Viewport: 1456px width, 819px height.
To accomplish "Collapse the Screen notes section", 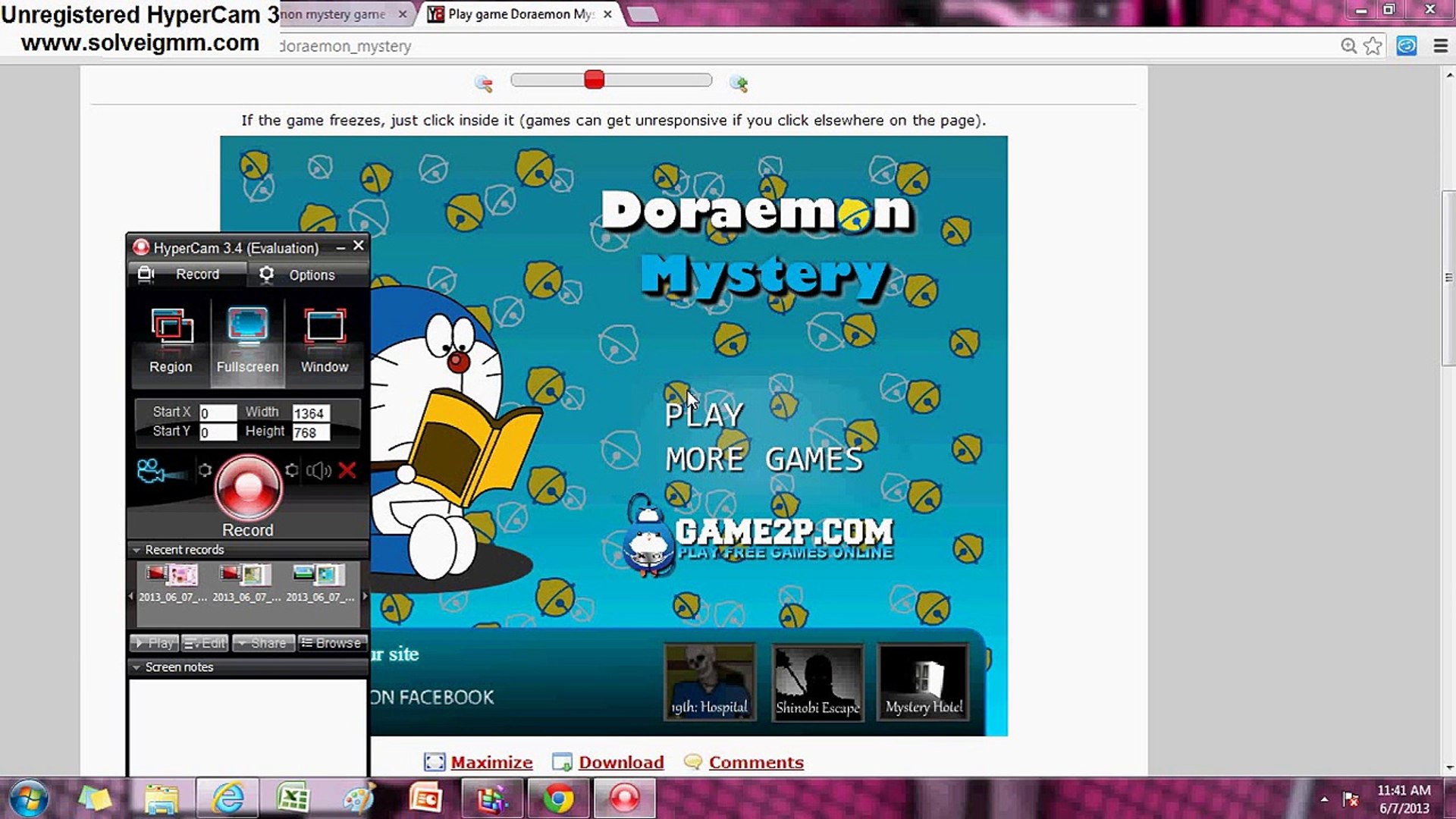I will tap(136, 668).
